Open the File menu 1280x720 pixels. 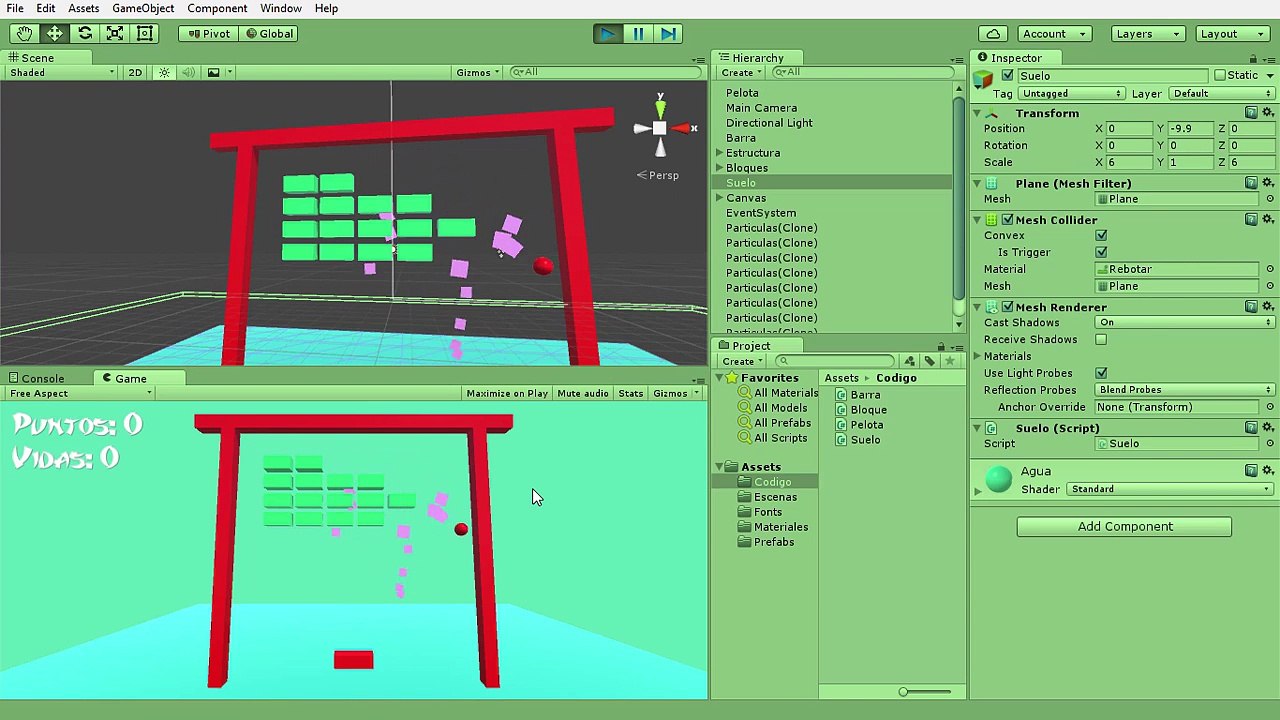pyautogui.click(x=15, y=8)
